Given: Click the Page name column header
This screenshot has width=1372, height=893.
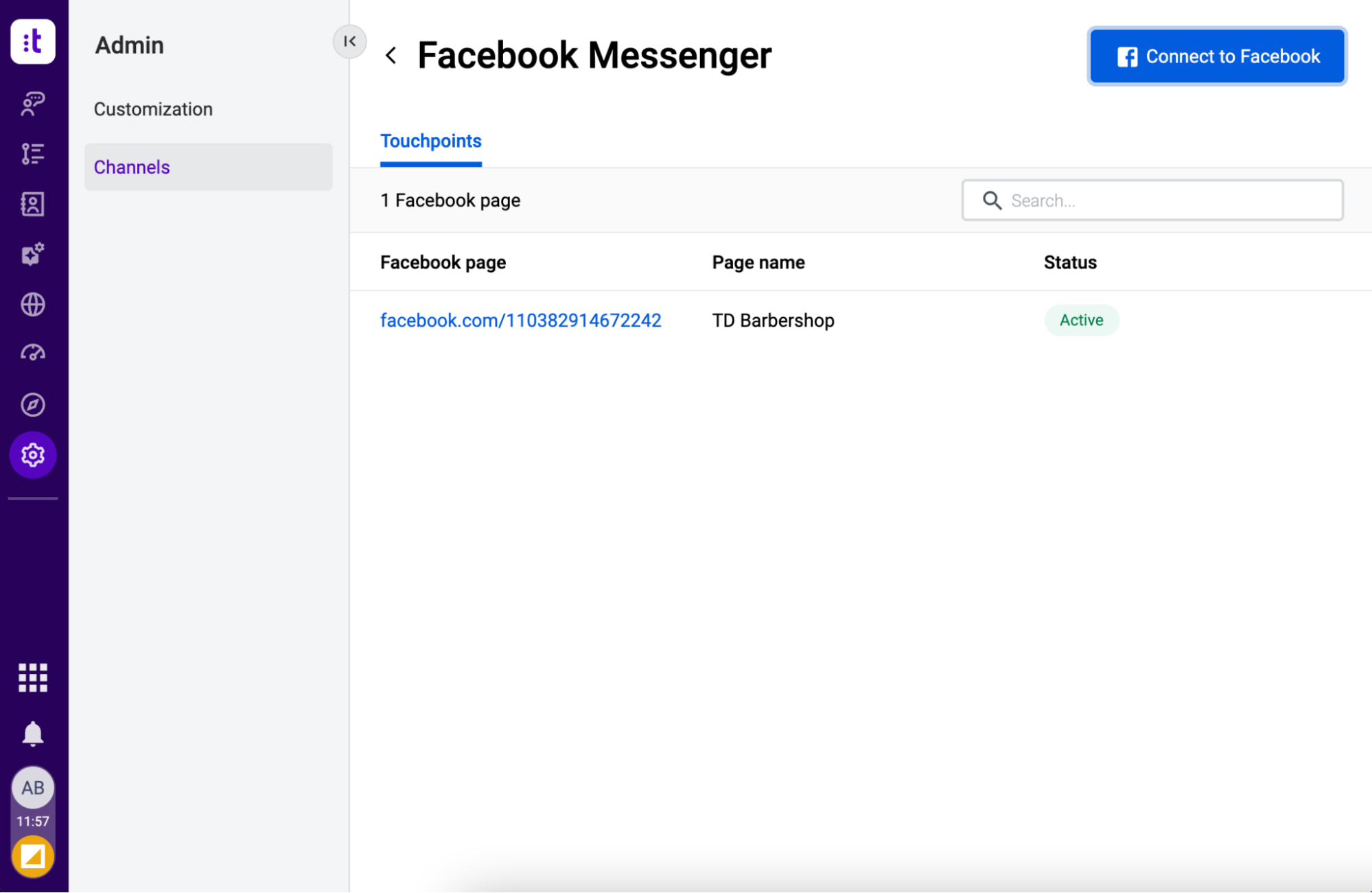Looking at the screenshot, I should coord(758,263).
